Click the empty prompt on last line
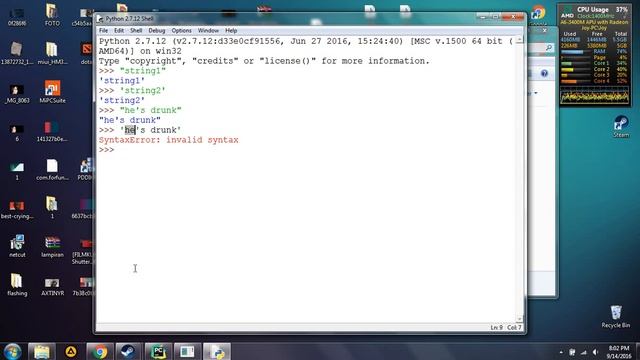The height and width of the screenshot is (360, 640). coord(106,150)
